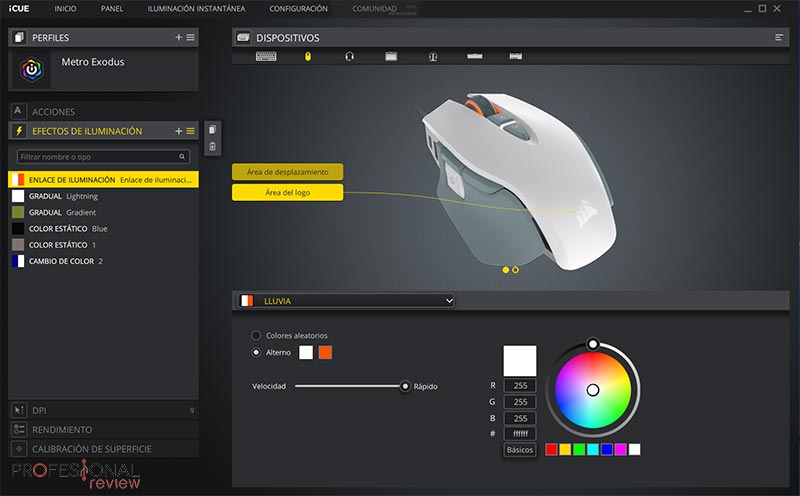The height and width of the screenshot is (496, 800).
Task: Open the Inicio tab
Action: pos(65,9)
